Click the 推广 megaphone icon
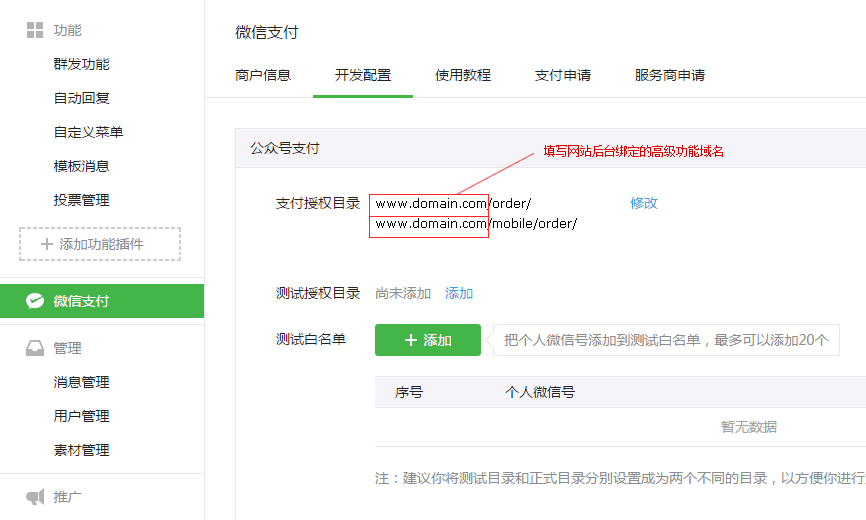Viewport: 866px width, 520px height. coord(35,497)
